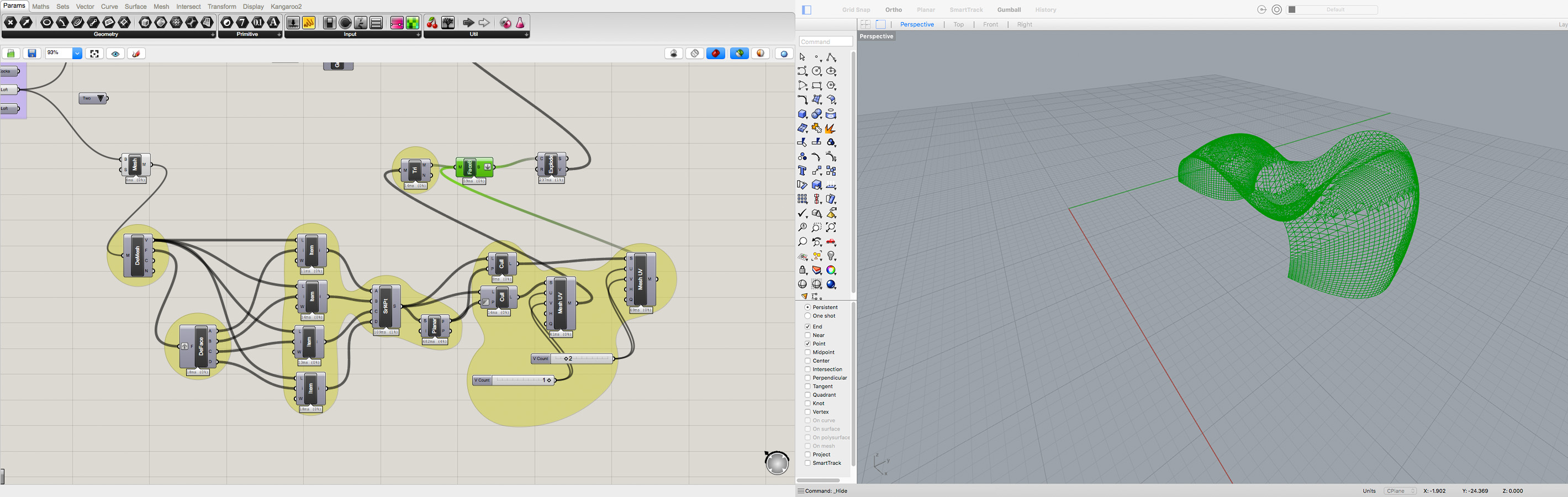Open the Maths tab

41,7
